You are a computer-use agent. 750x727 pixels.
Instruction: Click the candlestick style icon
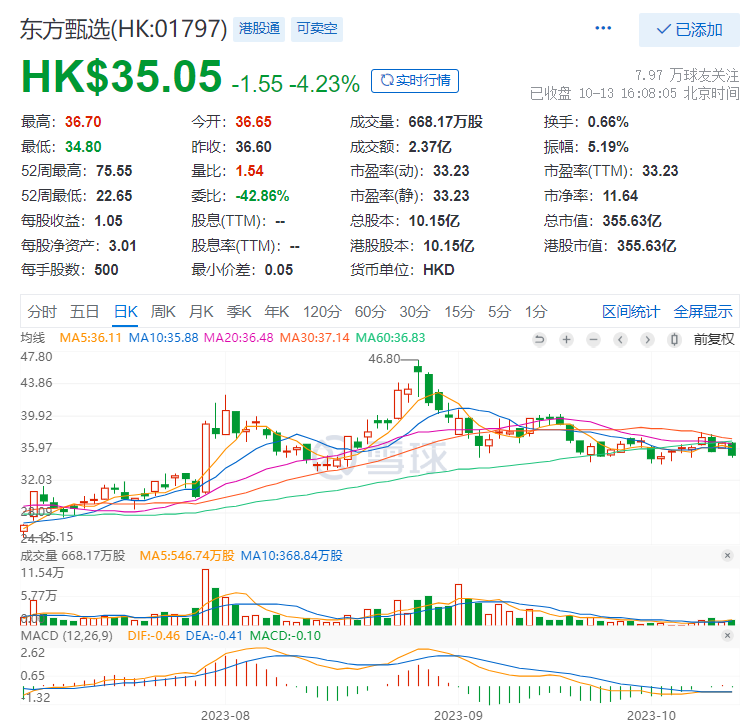click(x=674, y=340)
